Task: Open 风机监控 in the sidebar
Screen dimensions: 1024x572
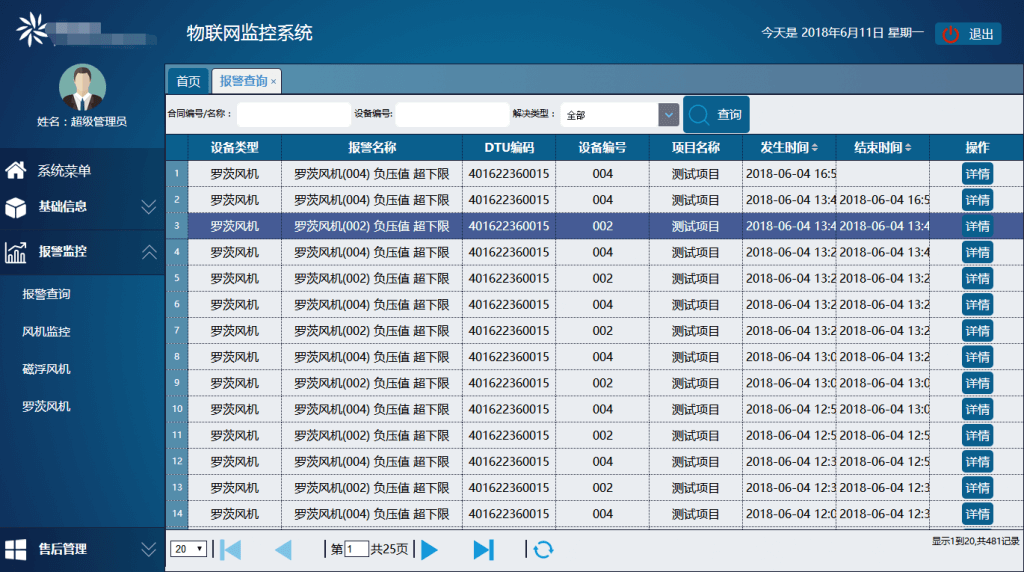Action: click(x=46, y=332)
